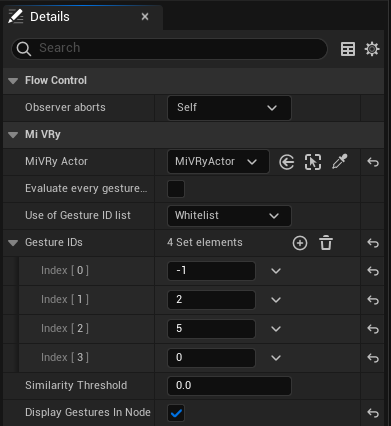Reset Index [ 3 ] to default

pos(373,358)
